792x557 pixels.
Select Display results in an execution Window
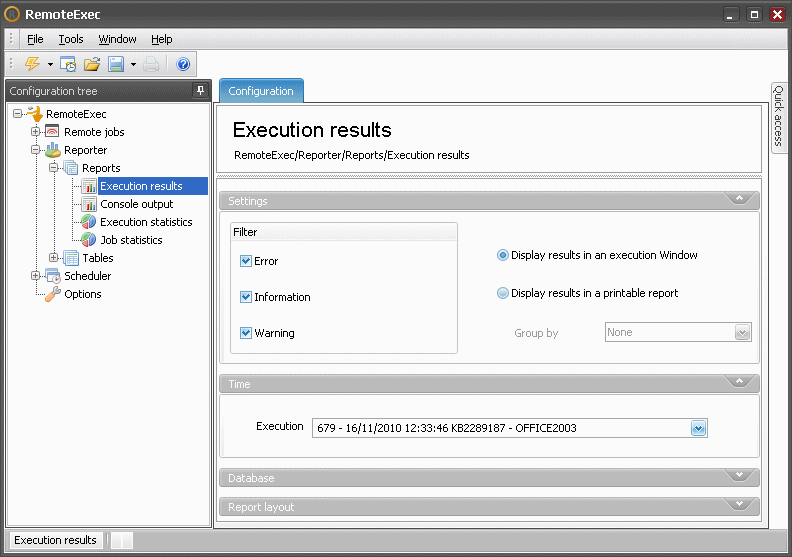click(503, 255)
